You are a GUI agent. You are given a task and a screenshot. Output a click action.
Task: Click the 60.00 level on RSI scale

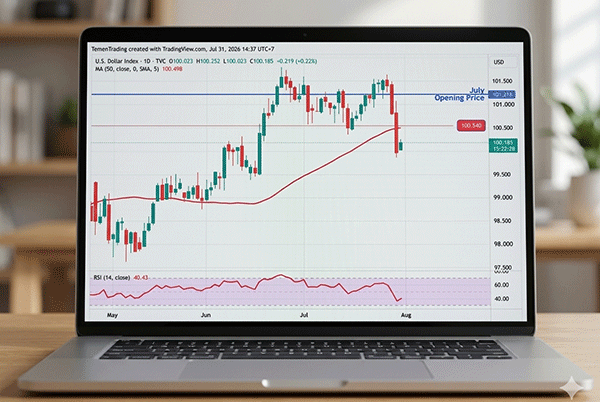coord(502,285)
